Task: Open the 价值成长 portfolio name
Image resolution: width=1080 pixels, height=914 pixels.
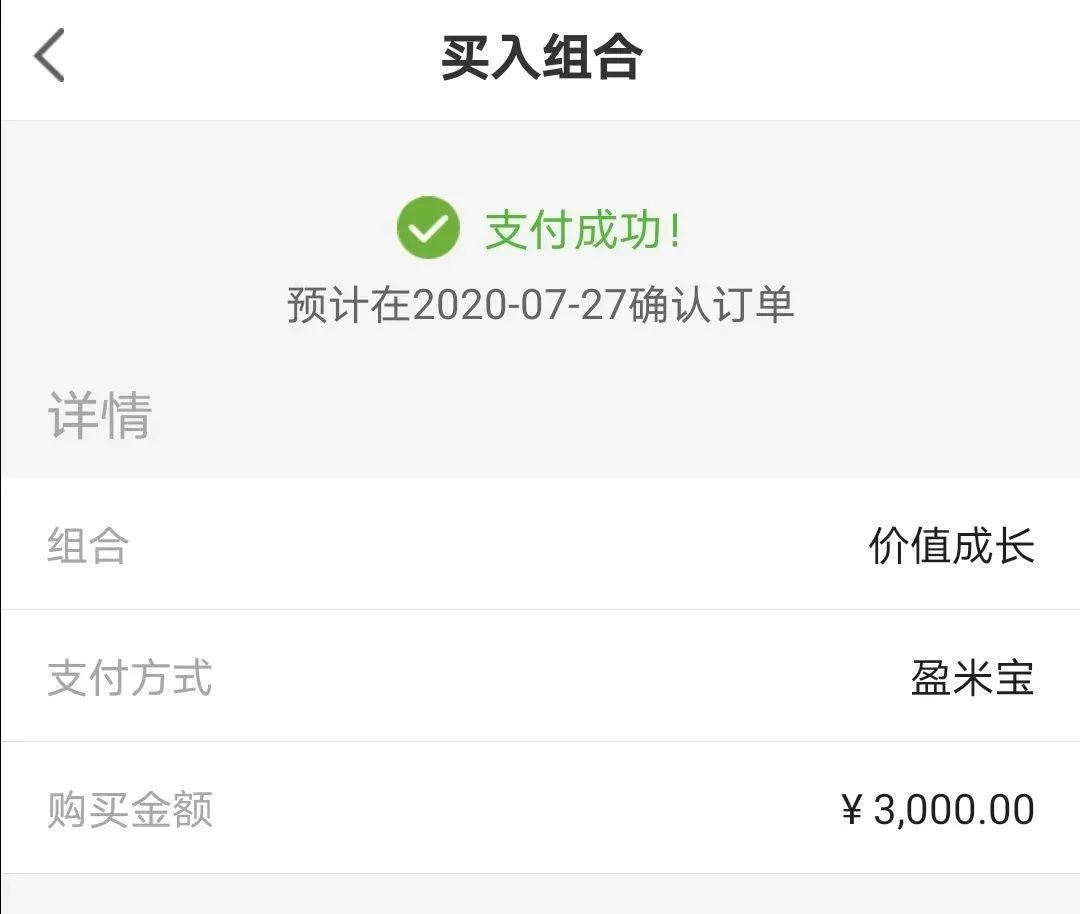Action: point(951,546)
